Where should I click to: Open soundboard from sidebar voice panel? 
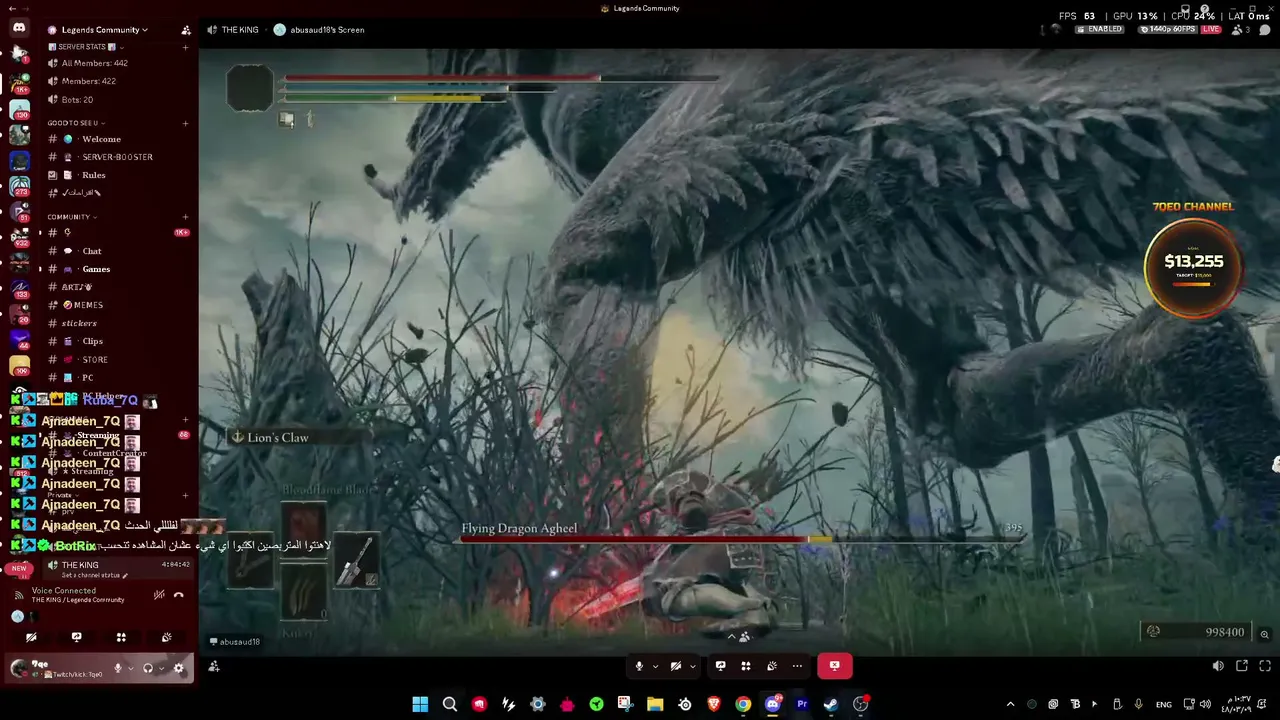tap(166, 637)
